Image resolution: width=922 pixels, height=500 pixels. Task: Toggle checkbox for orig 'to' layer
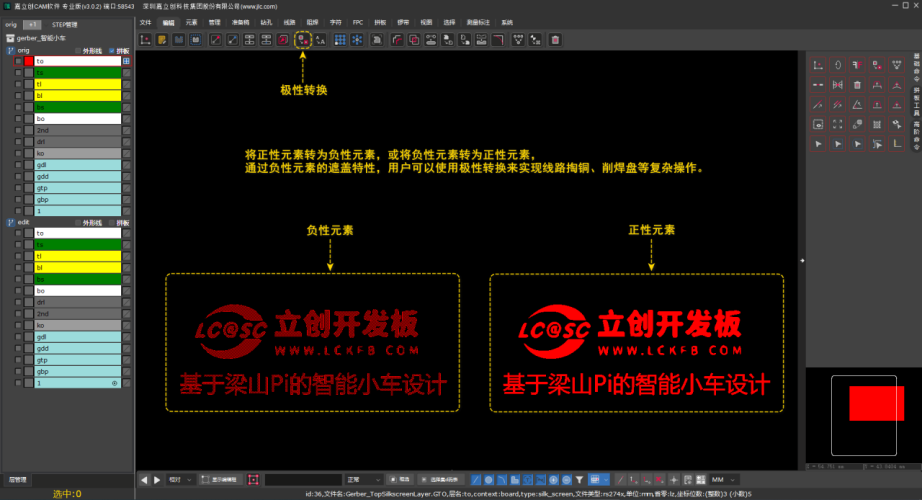click(x=18, y=61)
